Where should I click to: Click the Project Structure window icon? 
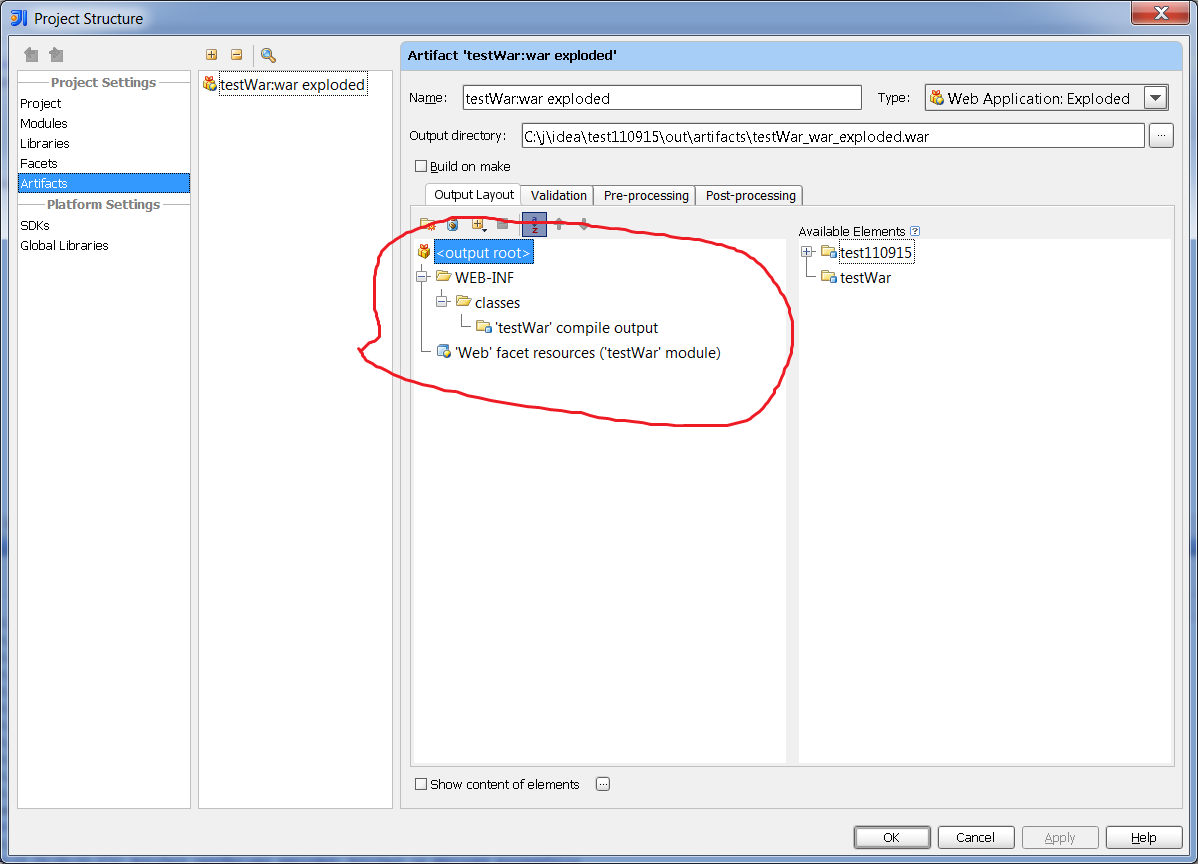click(x=18, y=18)
